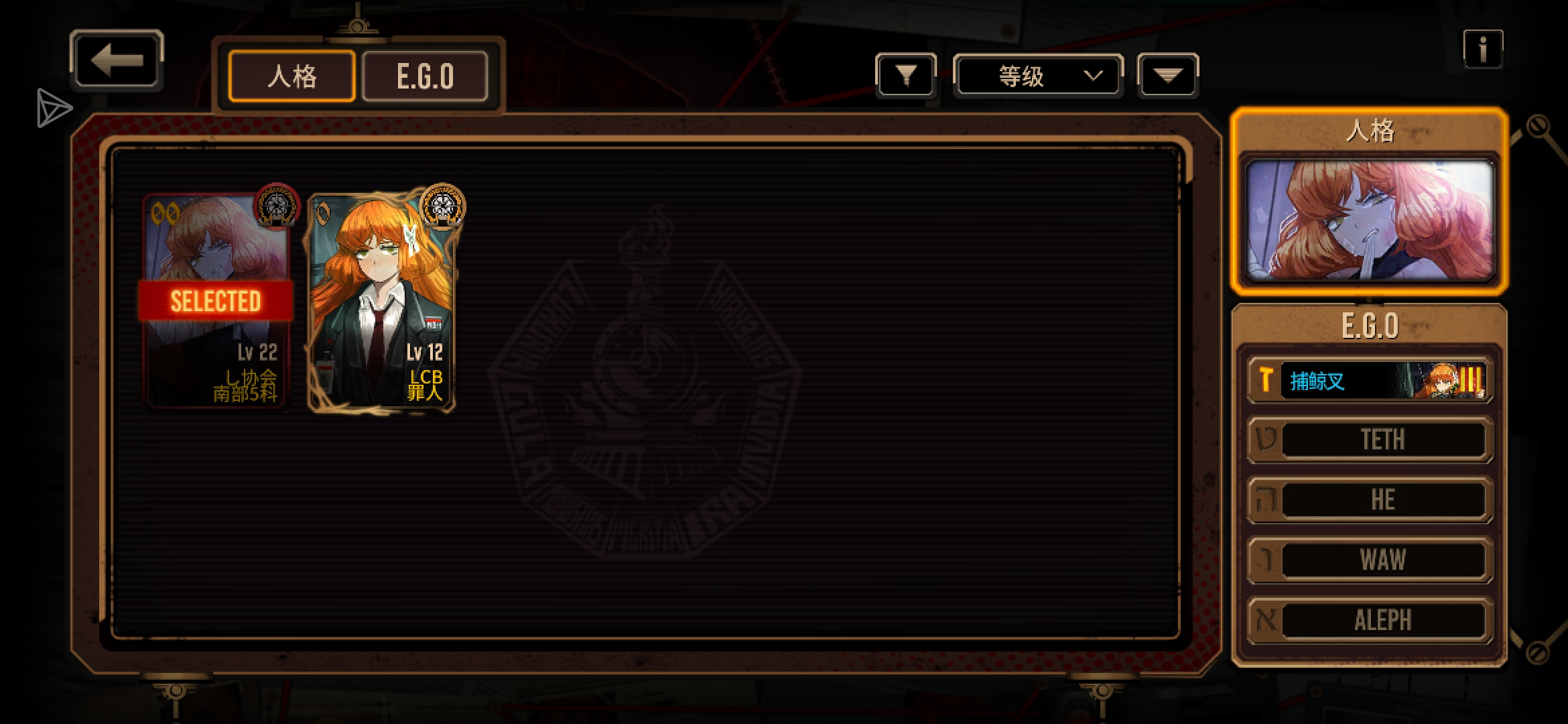The image size is (1568, 724).
Task: Click the Aleph symbol icon
Action: [1266, 620]
